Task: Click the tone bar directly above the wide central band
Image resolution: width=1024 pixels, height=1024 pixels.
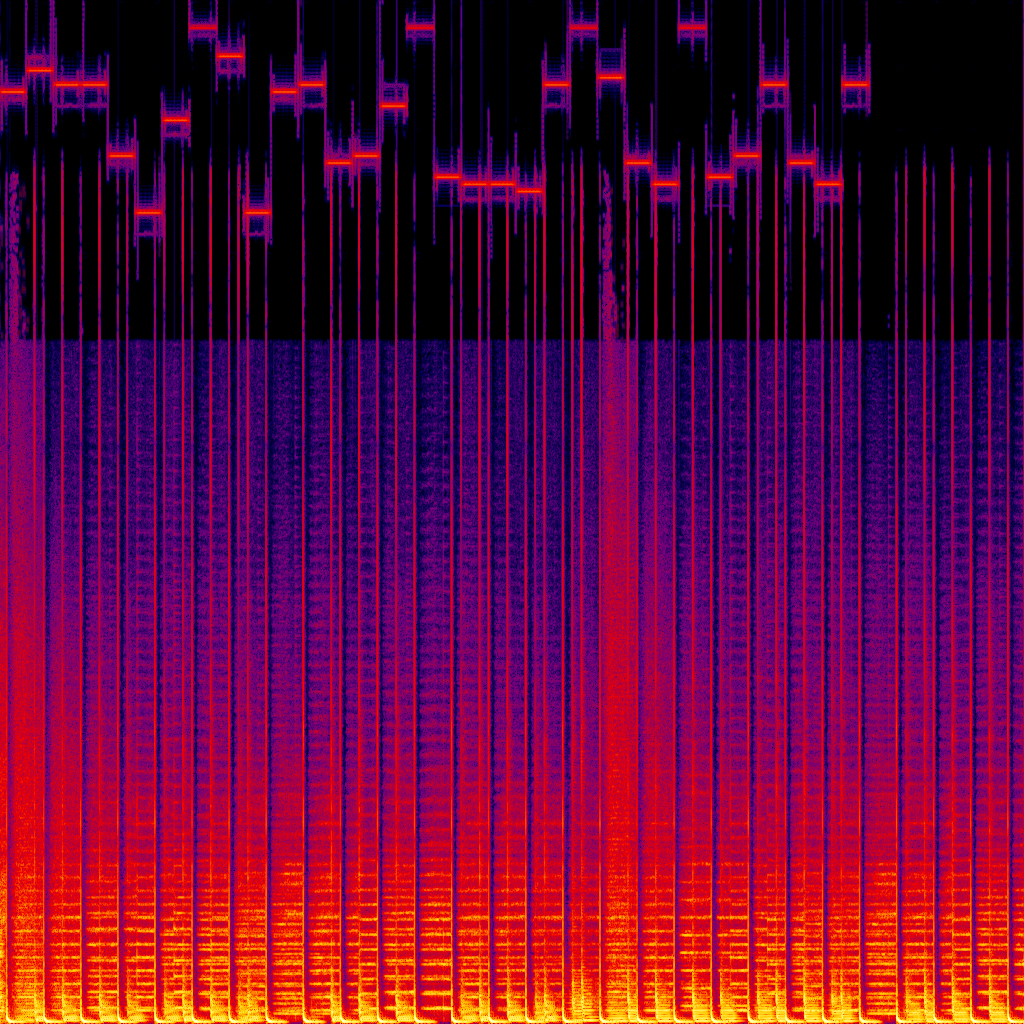Action: pos(610,76)
